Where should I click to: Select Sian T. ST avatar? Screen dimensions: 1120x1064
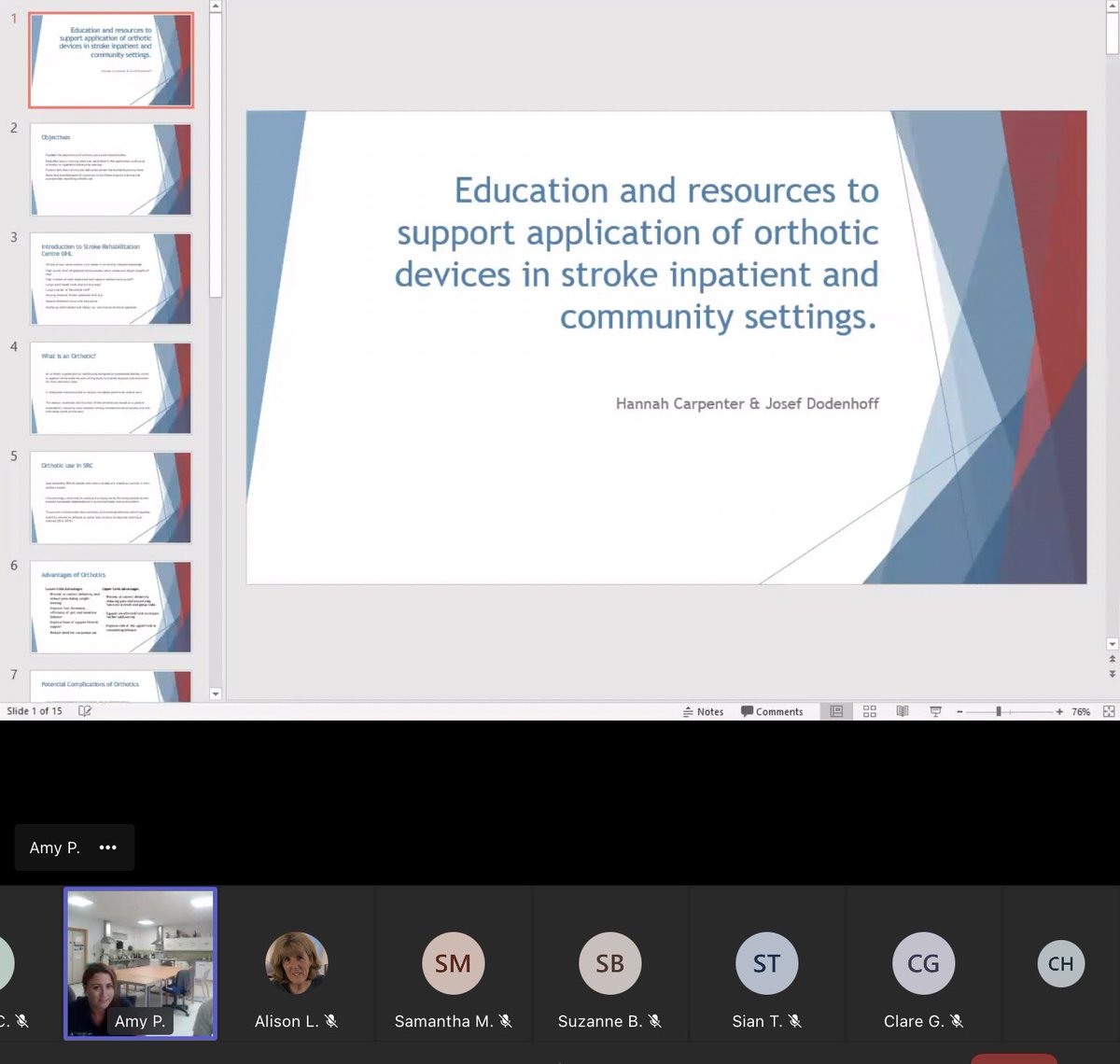767,963
